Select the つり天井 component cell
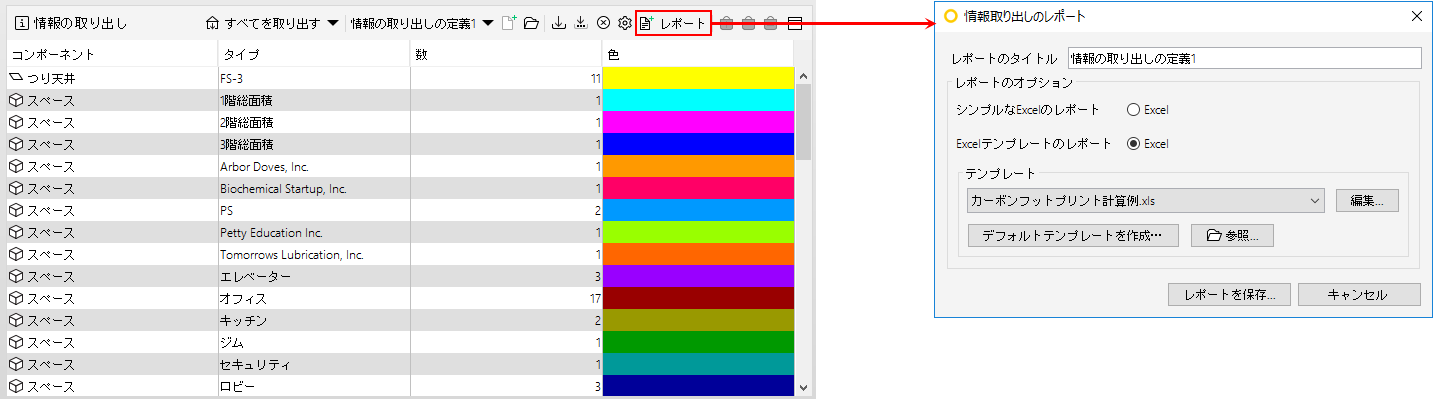The image size is (1435, 399). 112,78
